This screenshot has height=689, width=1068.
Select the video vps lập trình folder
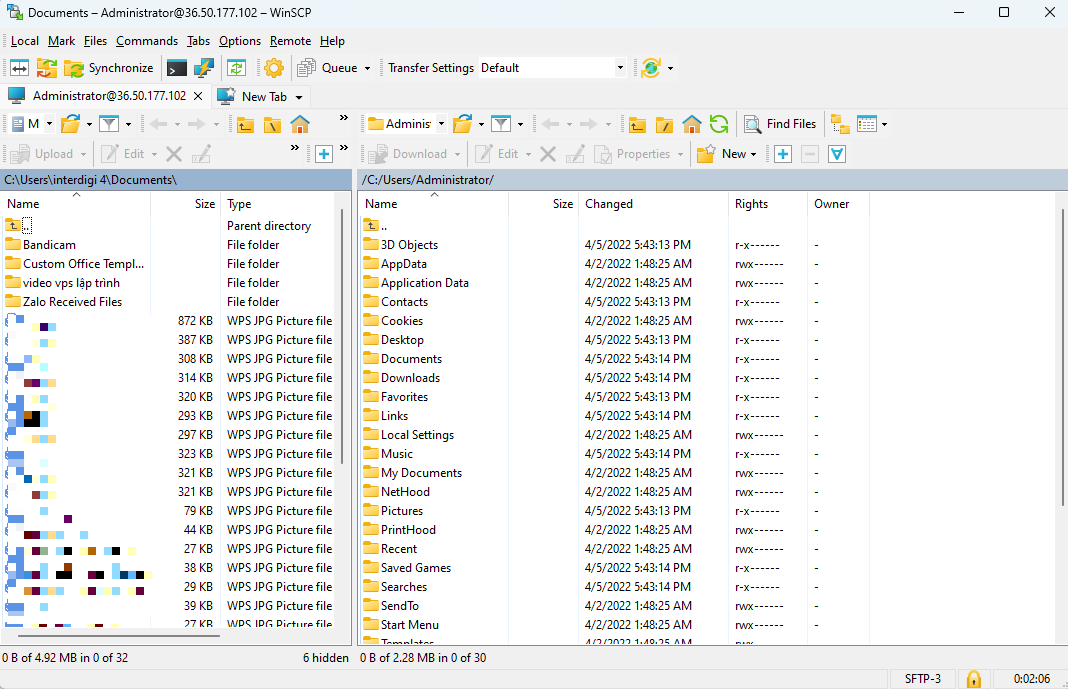[72, 283]
